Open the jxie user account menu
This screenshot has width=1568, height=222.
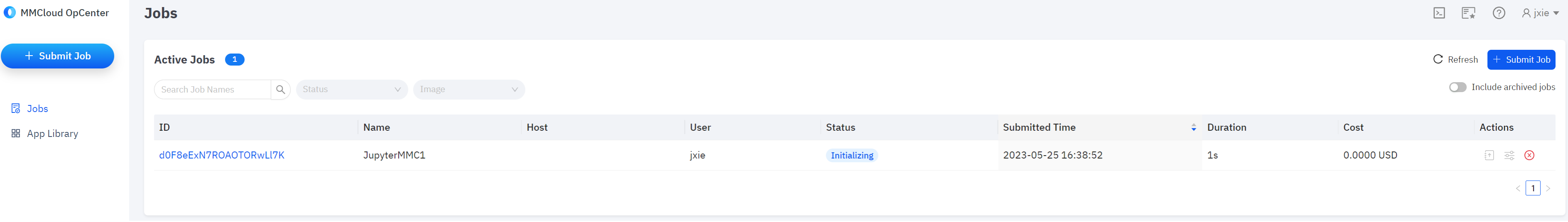pyautogui.click(x=1540, y=13)
